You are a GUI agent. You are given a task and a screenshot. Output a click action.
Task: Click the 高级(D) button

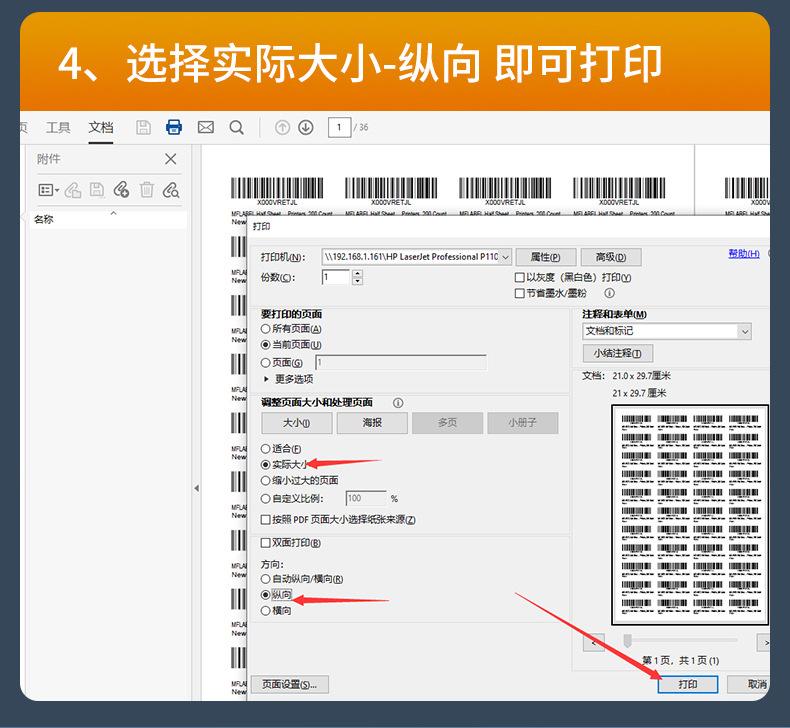point(611,257)
